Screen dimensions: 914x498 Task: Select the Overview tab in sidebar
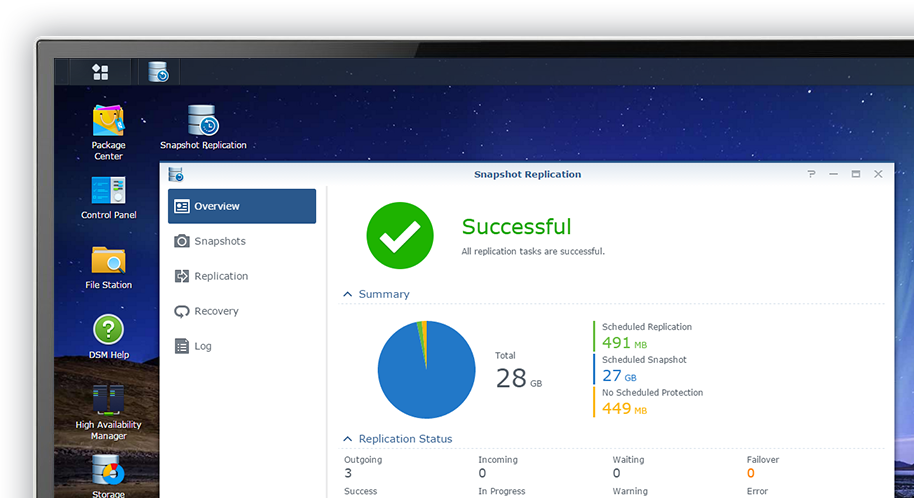(242, 206)
